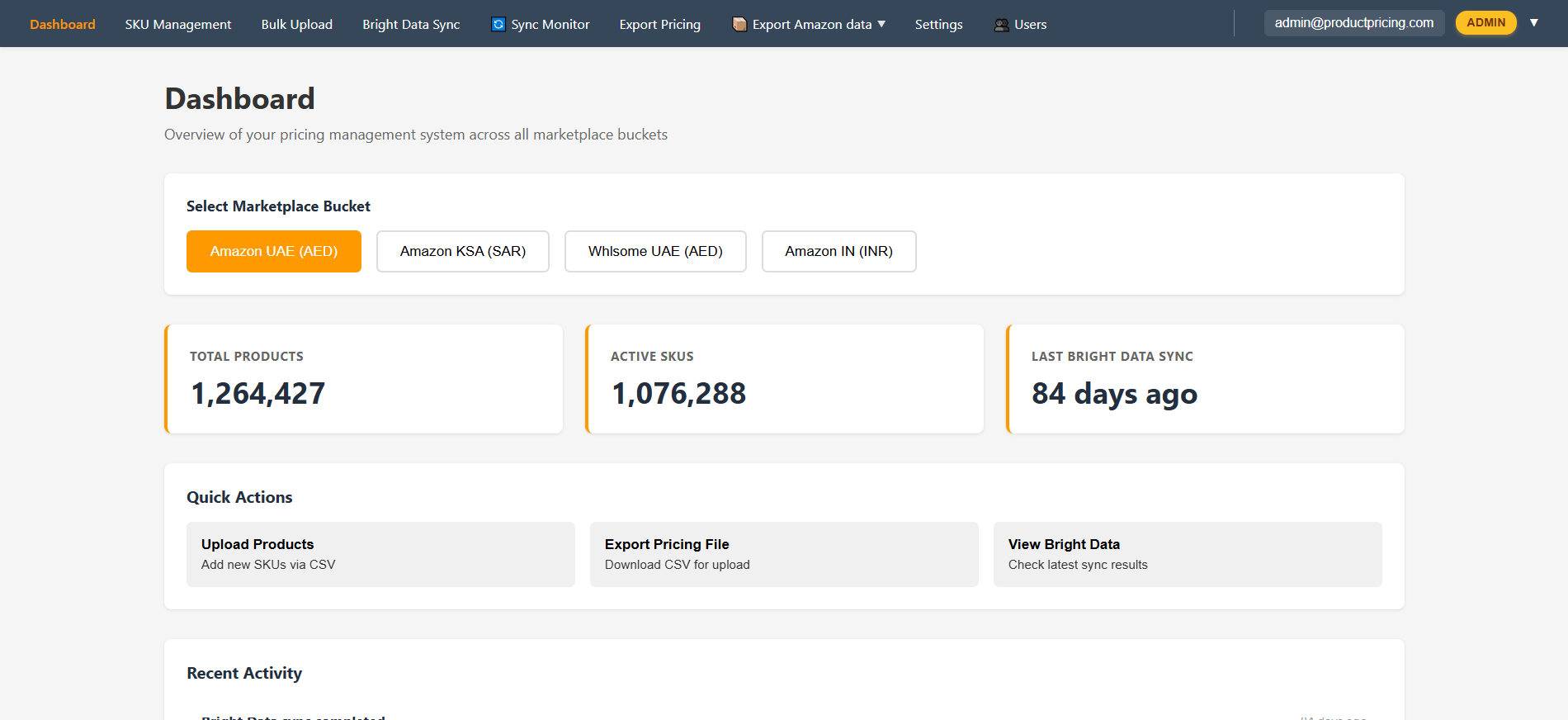Click the Users people icon

click(x=1002, y=25)
